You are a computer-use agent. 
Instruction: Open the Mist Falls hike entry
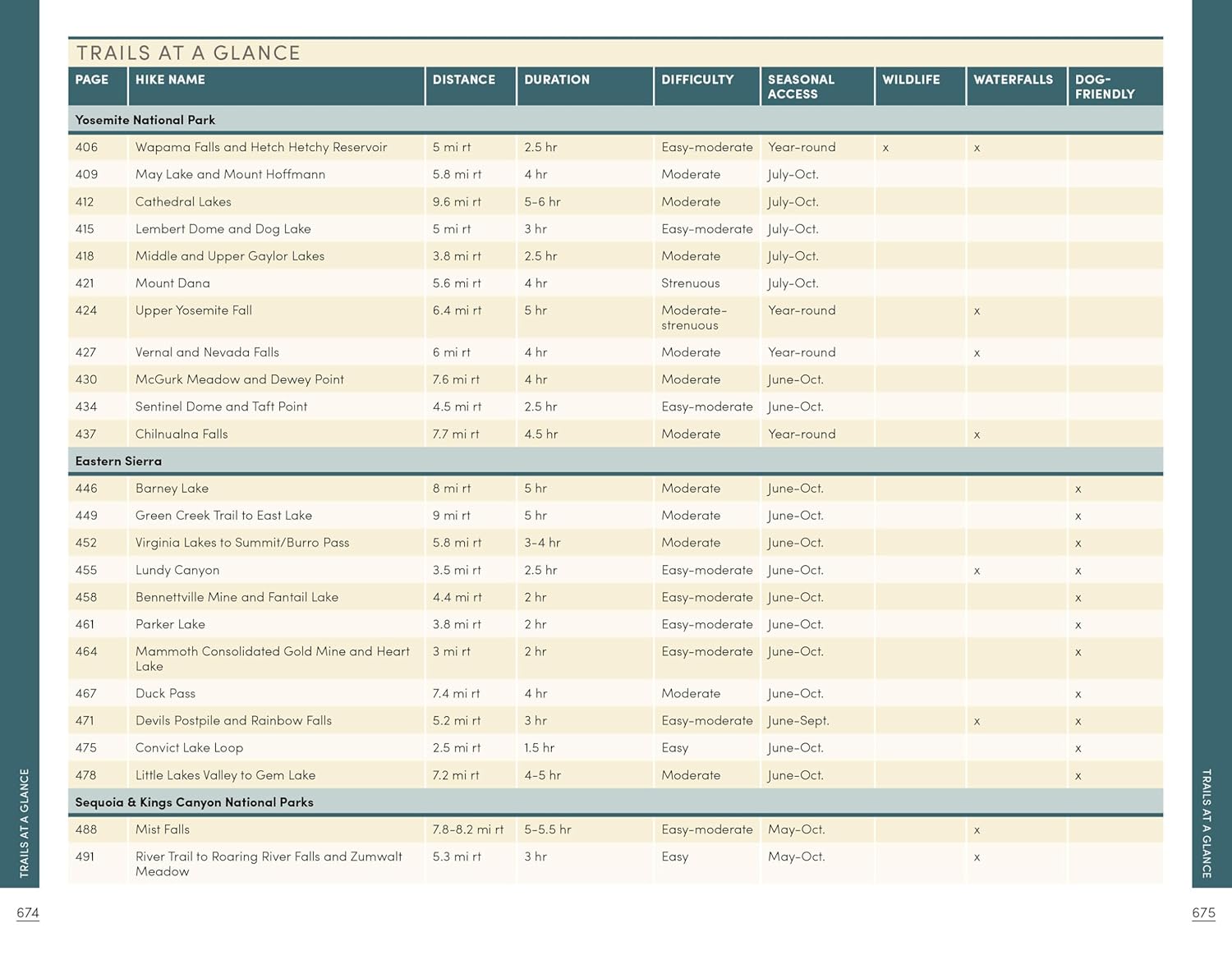163,829
